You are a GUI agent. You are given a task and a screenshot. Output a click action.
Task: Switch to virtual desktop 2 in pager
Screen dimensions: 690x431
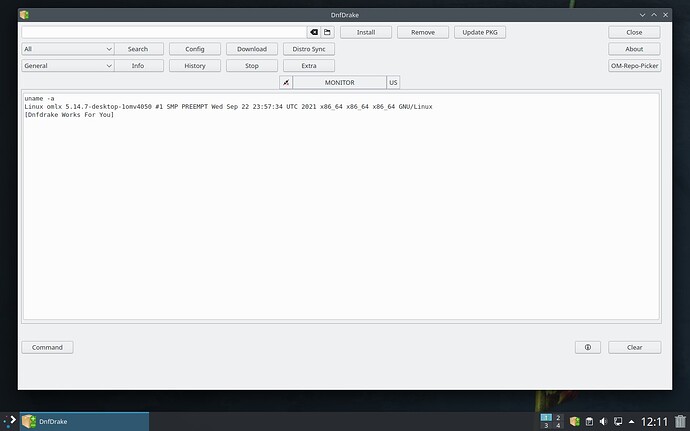pos(558,417)
